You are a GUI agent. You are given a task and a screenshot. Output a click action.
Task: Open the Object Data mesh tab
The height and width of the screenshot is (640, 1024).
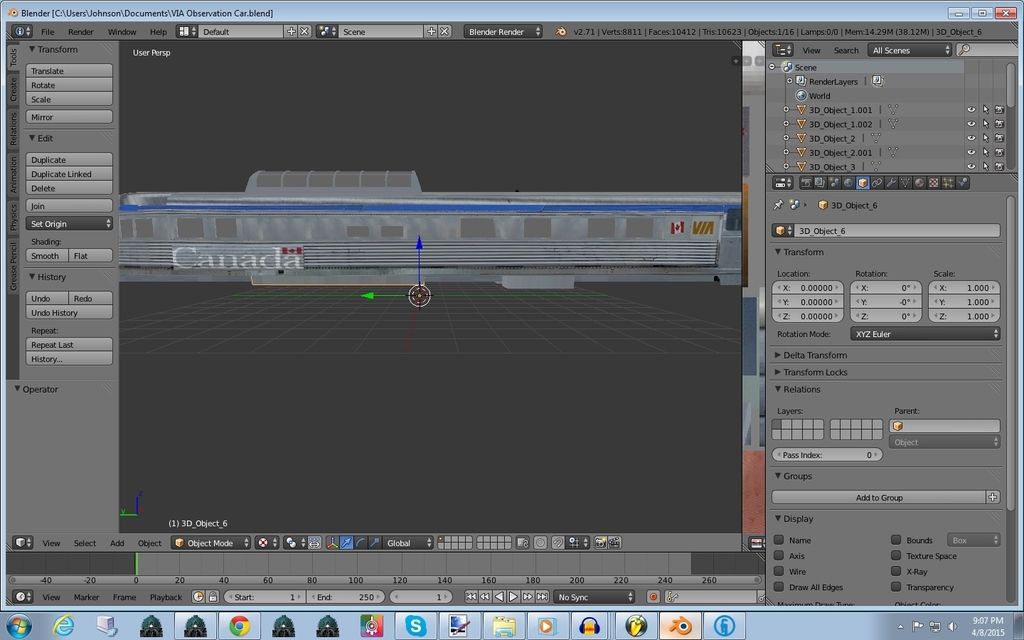click(x=906, y=184)
